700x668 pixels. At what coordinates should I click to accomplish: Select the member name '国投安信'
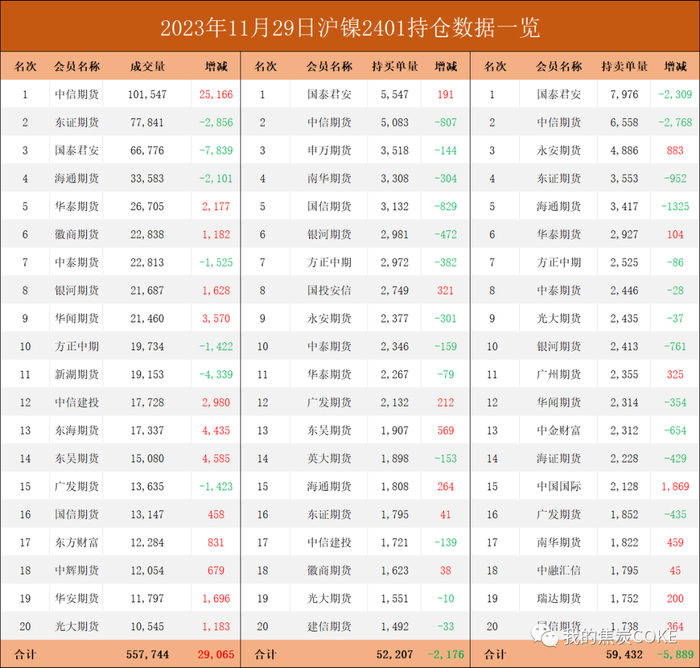(329, 291)
